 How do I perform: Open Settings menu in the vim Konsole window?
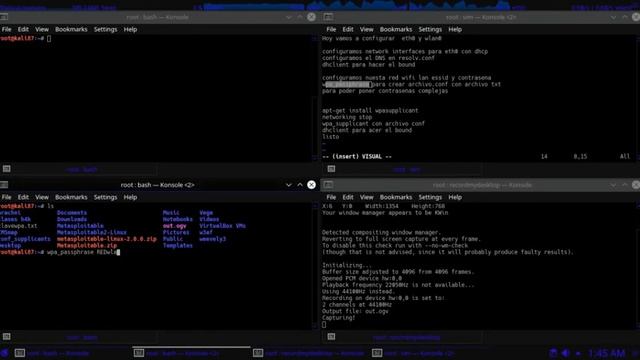coord(430,29)
